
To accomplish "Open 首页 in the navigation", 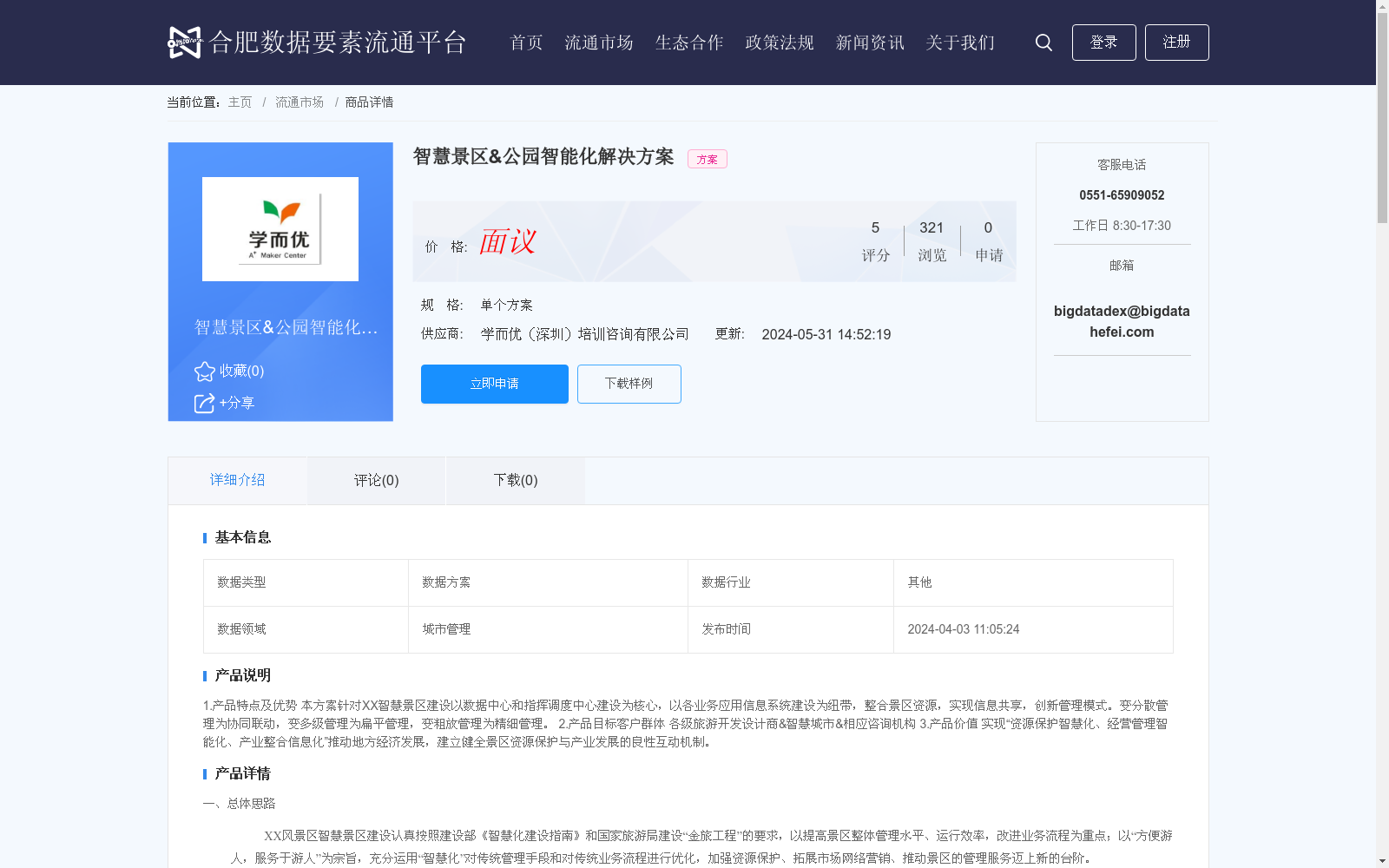I will (x=526, y=43).
